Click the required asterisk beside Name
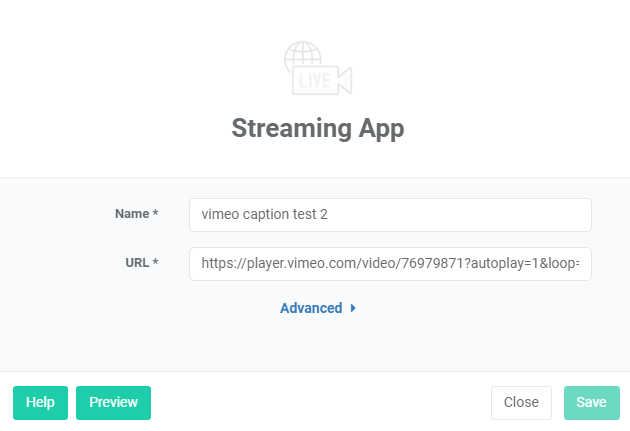The height and width of the screenshot is (431, 630). tap(156, 214)
